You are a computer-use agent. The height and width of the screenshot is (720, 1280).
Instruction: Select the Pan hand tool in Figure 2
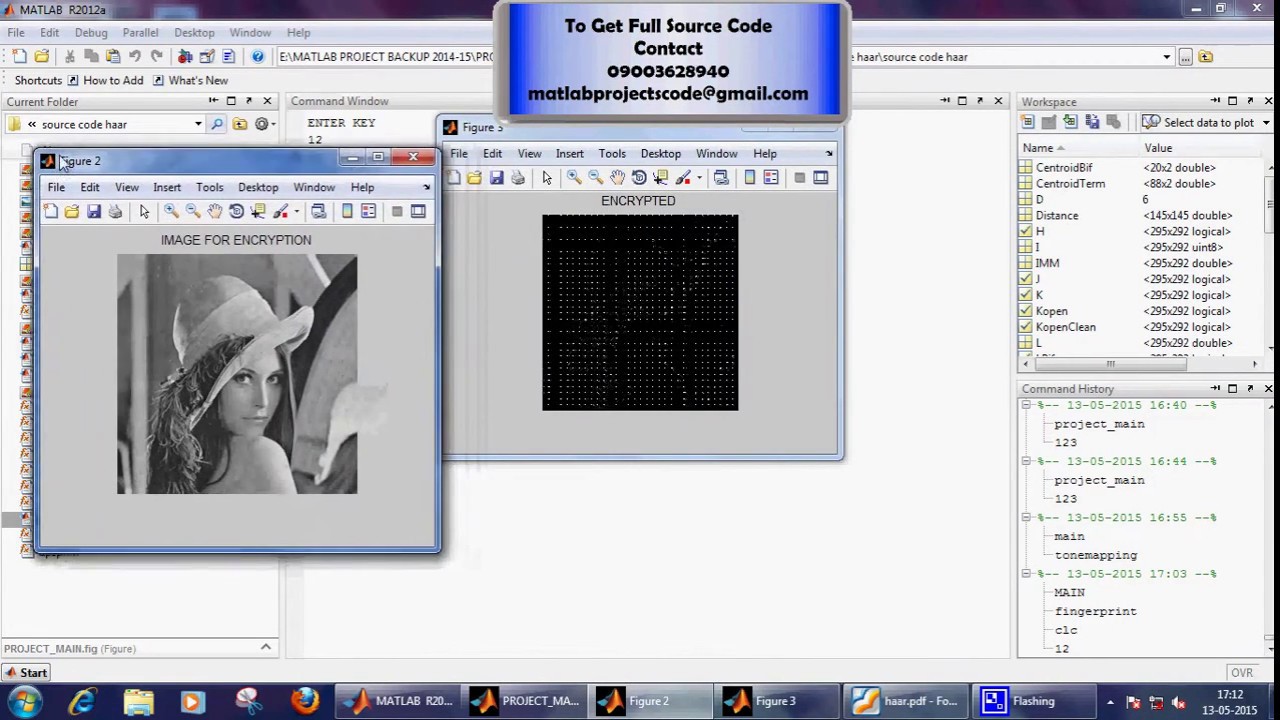click(215, 211)
